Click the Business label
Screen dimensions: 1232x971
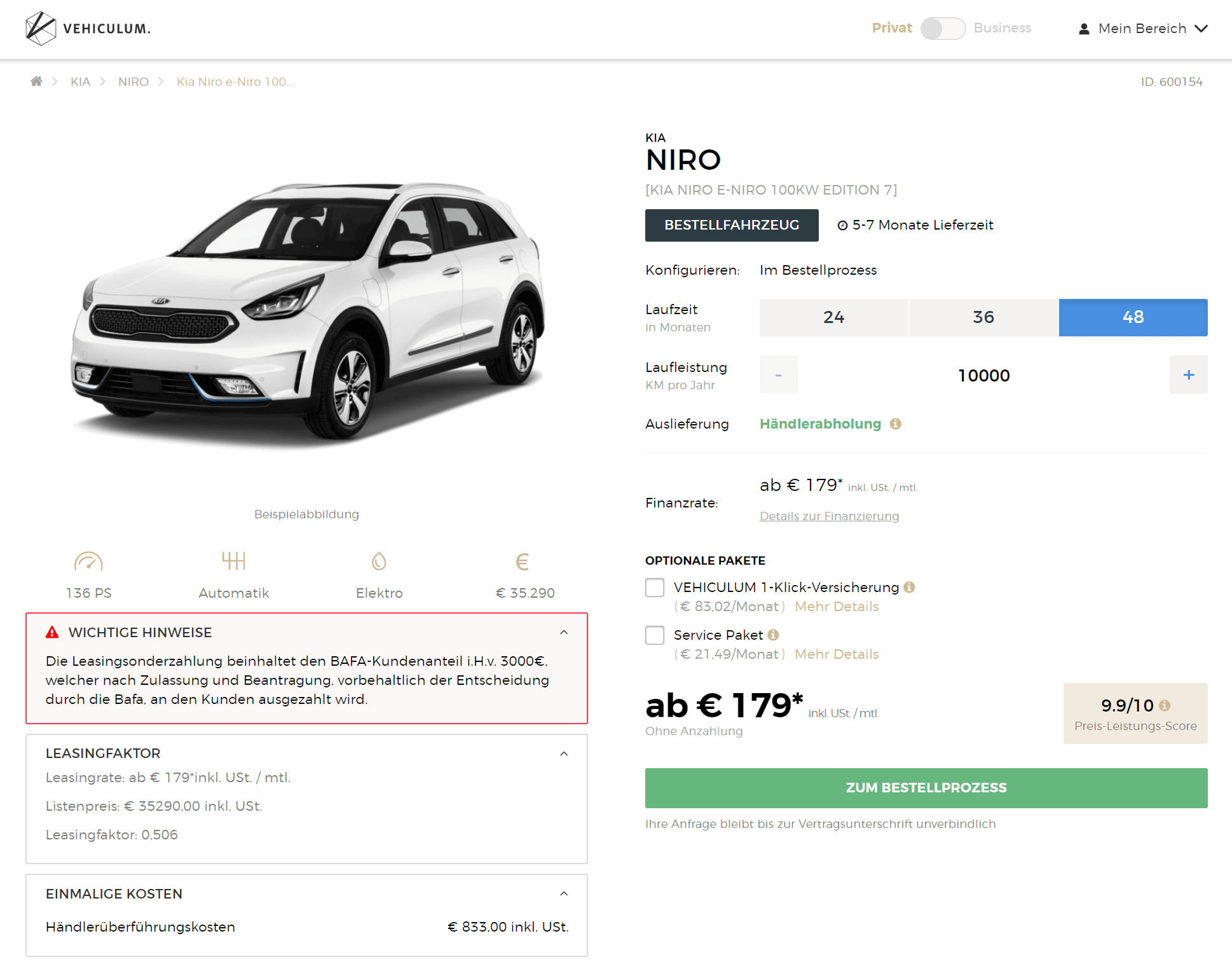[x=1002, y=28]
